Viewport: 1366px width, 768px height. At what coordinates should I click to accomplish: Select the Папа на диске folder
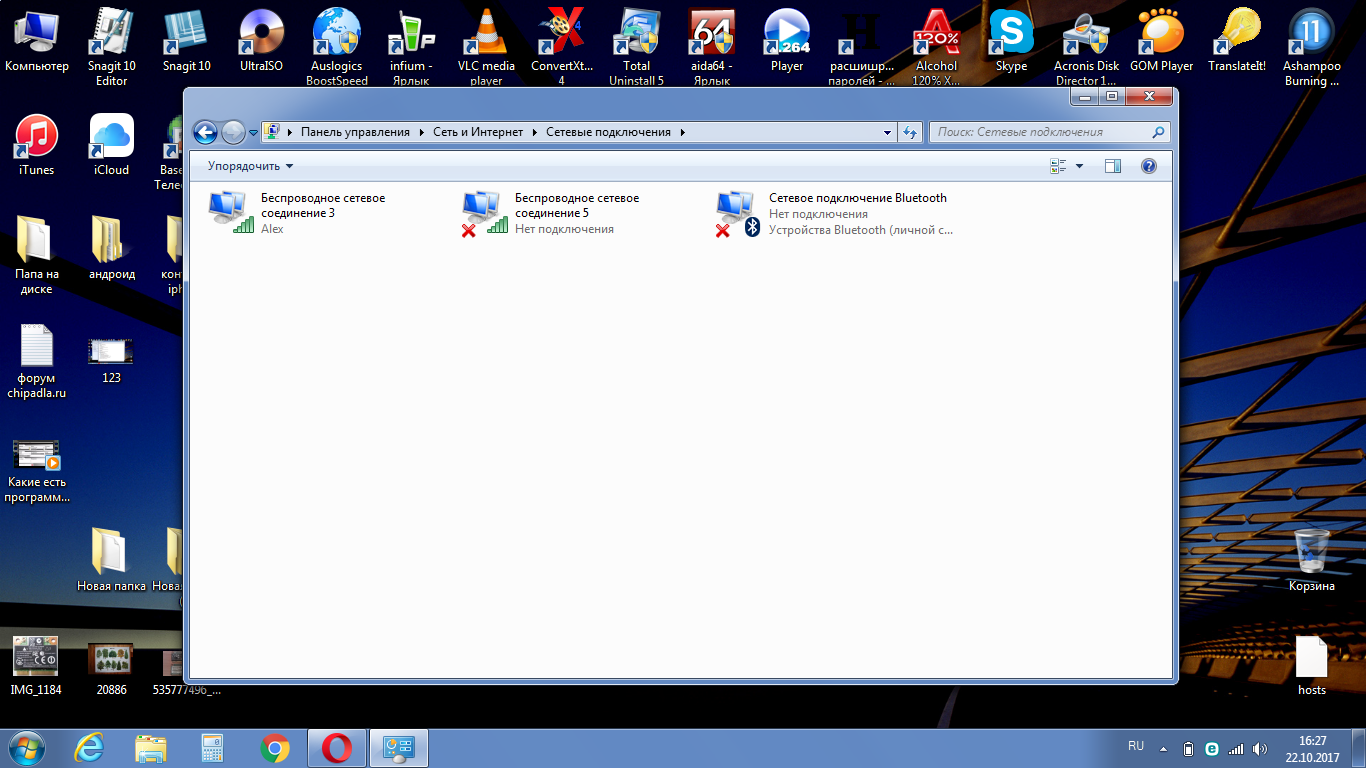37,255
